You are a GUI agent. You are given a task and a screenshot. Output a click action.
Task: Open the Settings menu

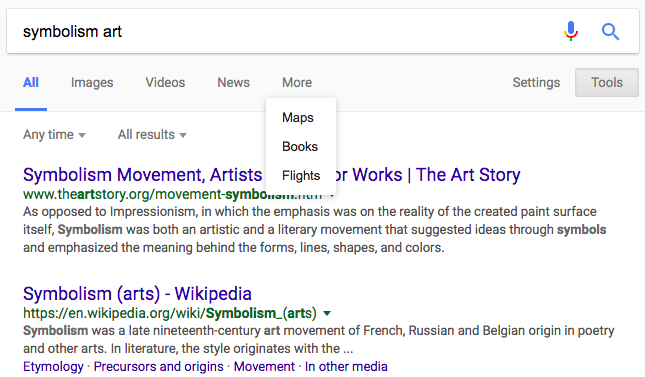coord(536,83)
